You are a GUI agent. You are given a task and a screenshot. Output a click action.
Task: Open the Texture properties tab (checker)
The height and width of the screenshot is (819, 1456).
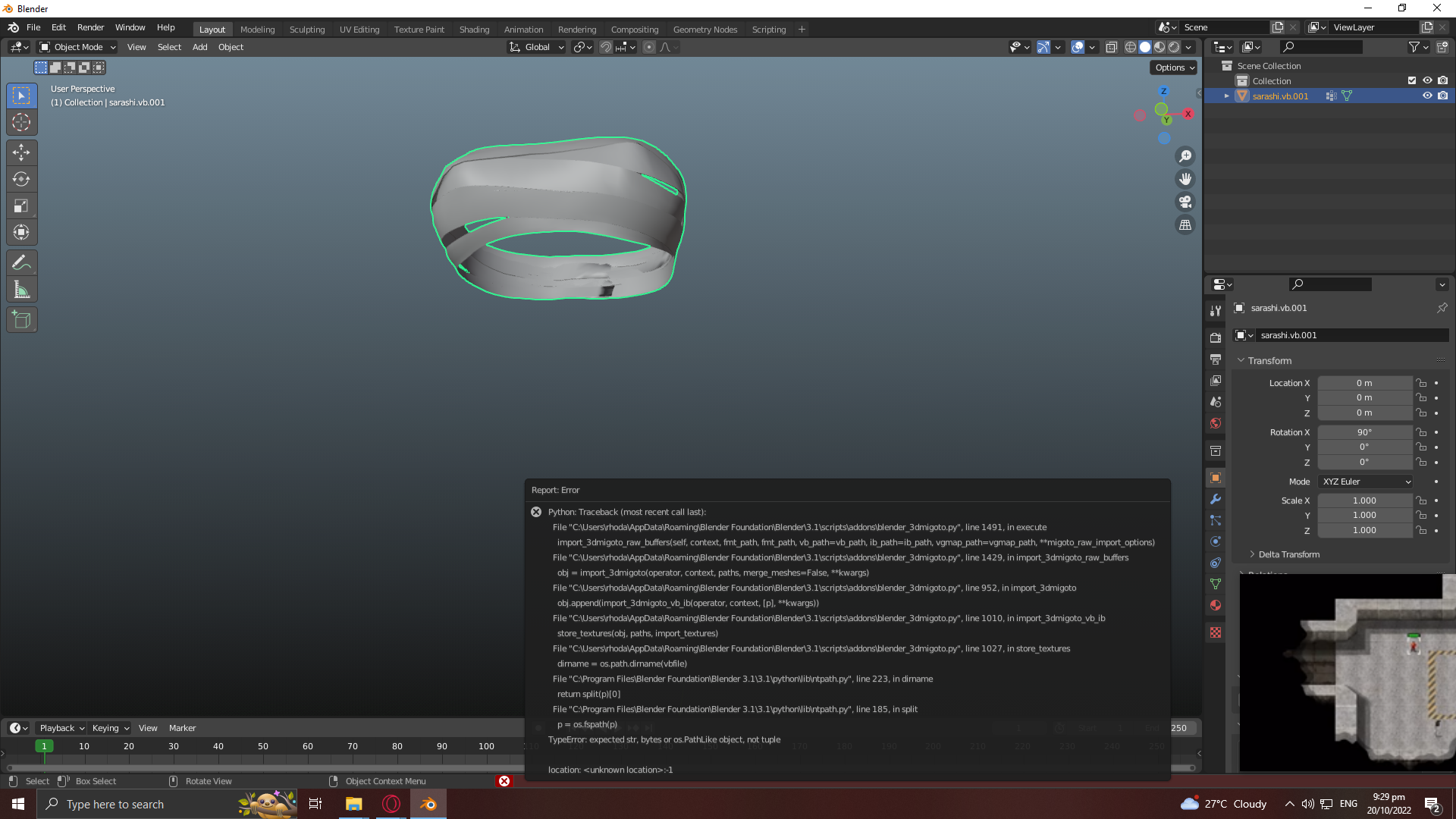tap(1216, 632)
